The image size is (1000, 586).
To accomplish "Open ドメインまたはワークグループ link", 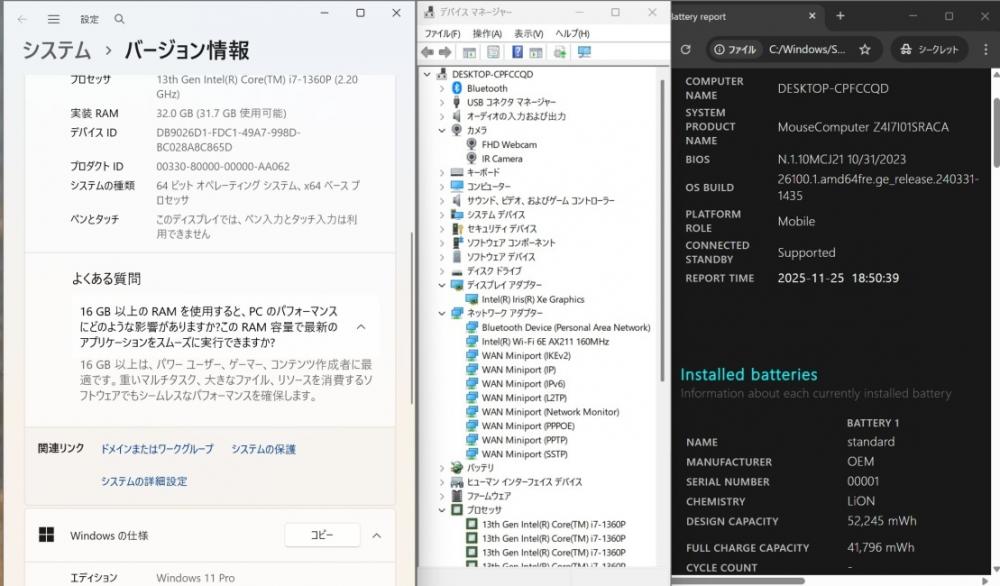I will point(157,449).
